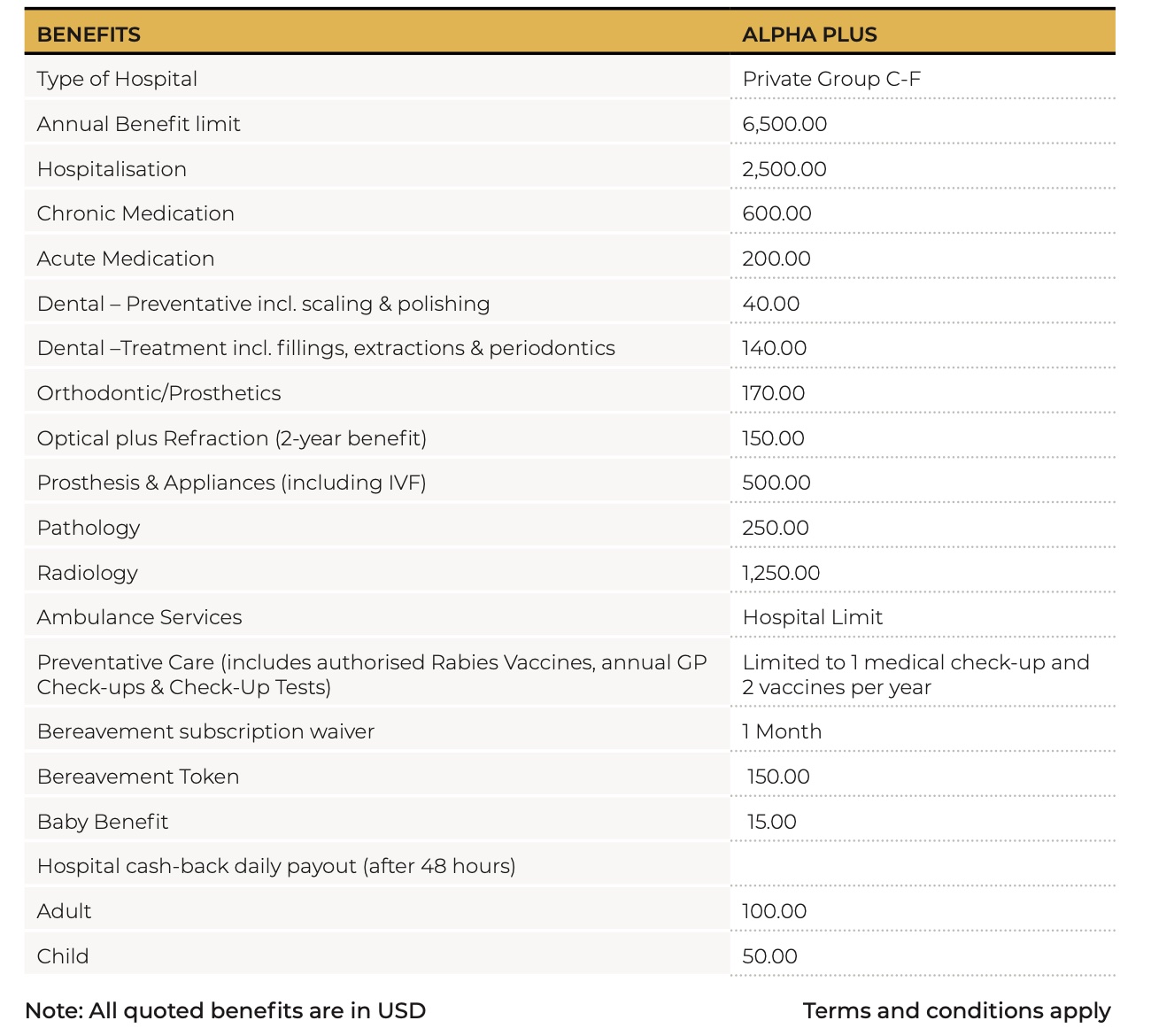Image resolution: width=1151 pixels, height=1036 pixels.
Task: Select the Pathology row label
Action: [x=89, y=528]
